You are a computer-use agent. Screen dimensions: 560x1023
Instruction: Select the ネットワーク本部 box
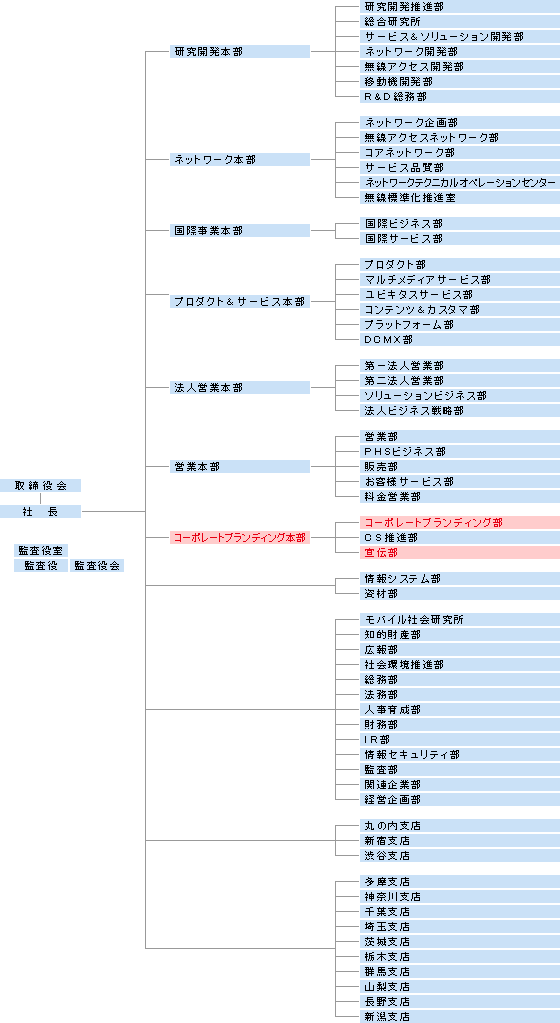click(240, 160)
